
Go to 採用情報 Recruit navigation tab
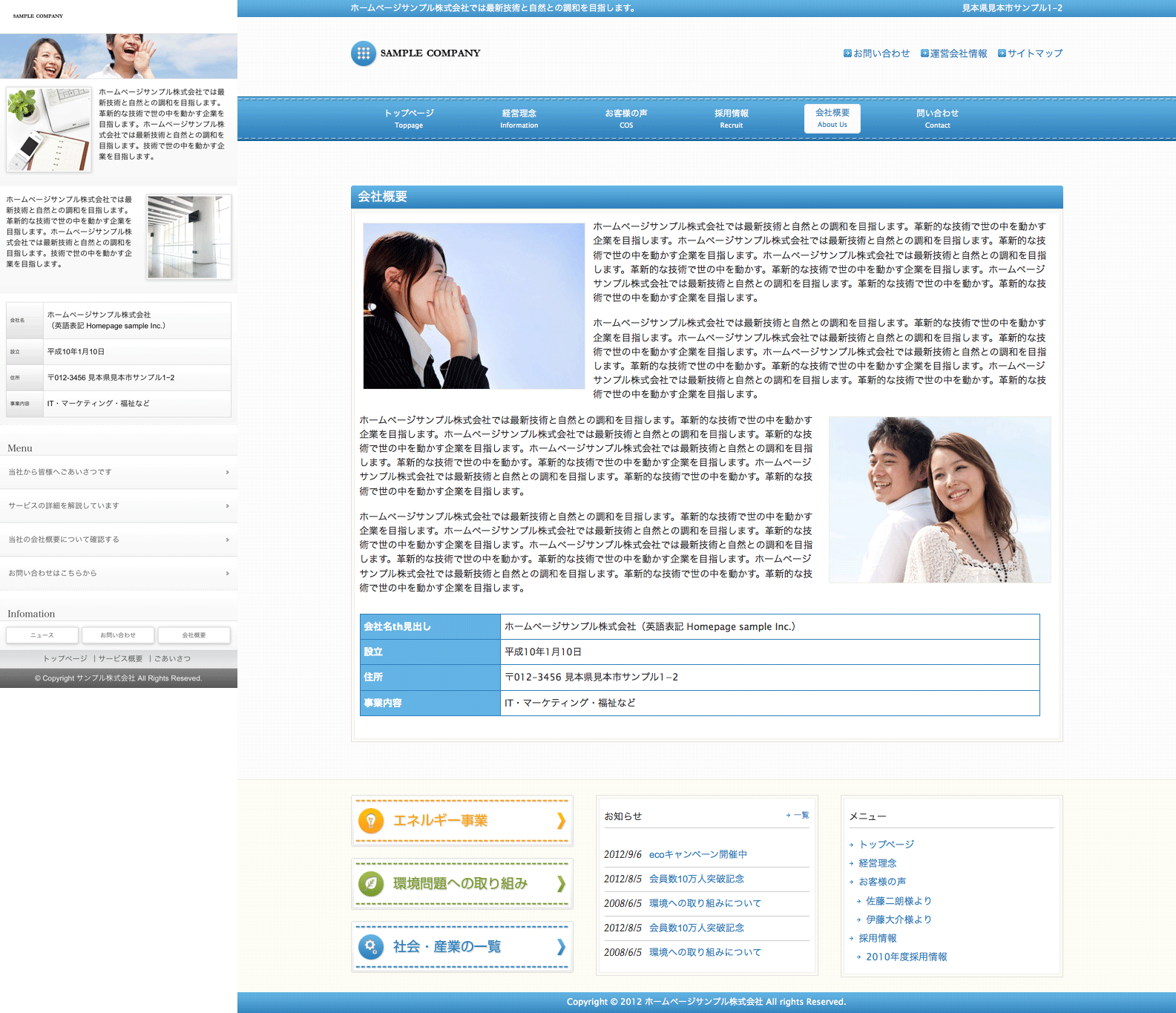point(731,118)
